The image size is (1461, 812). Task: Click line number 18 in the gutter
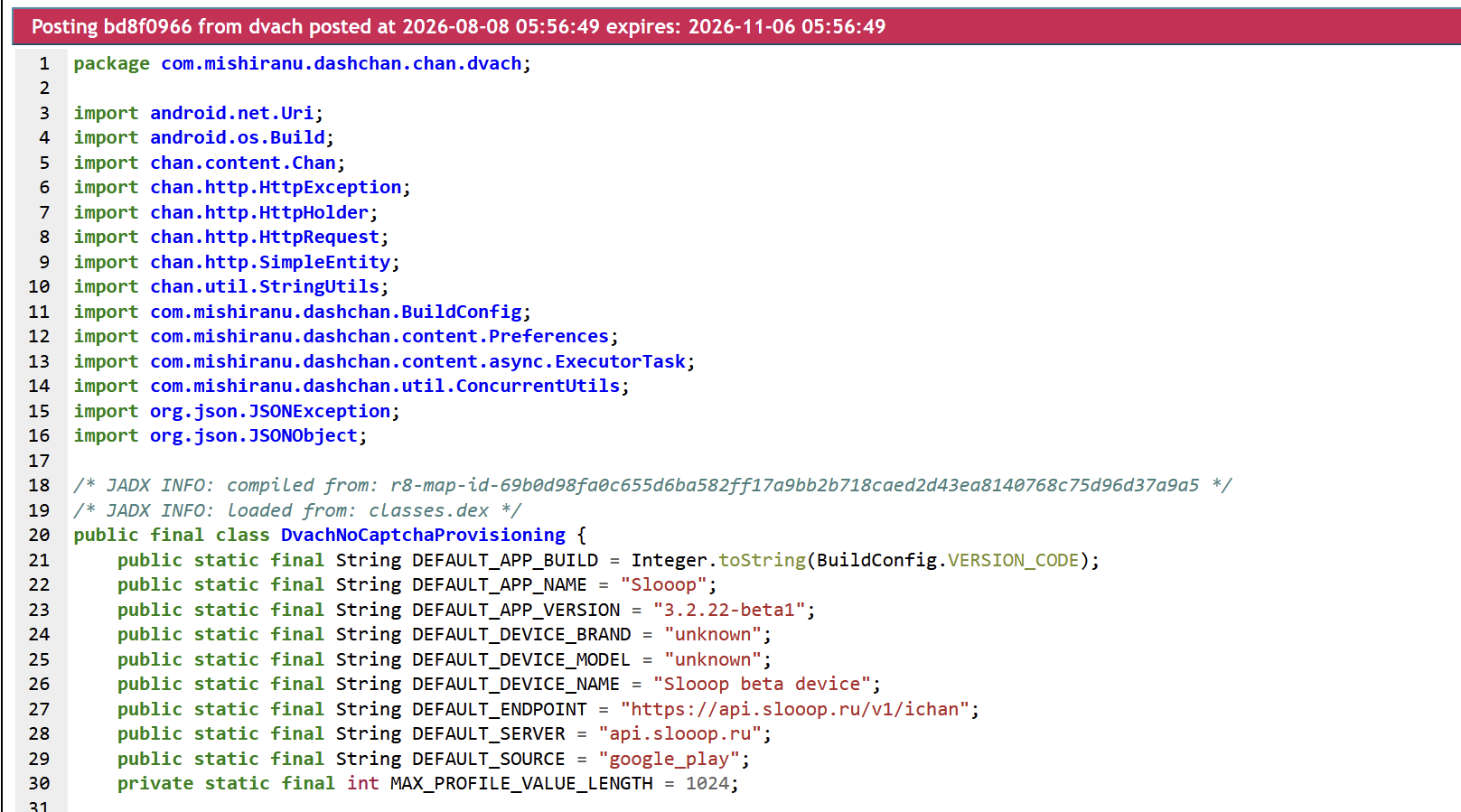pos(39,485)
